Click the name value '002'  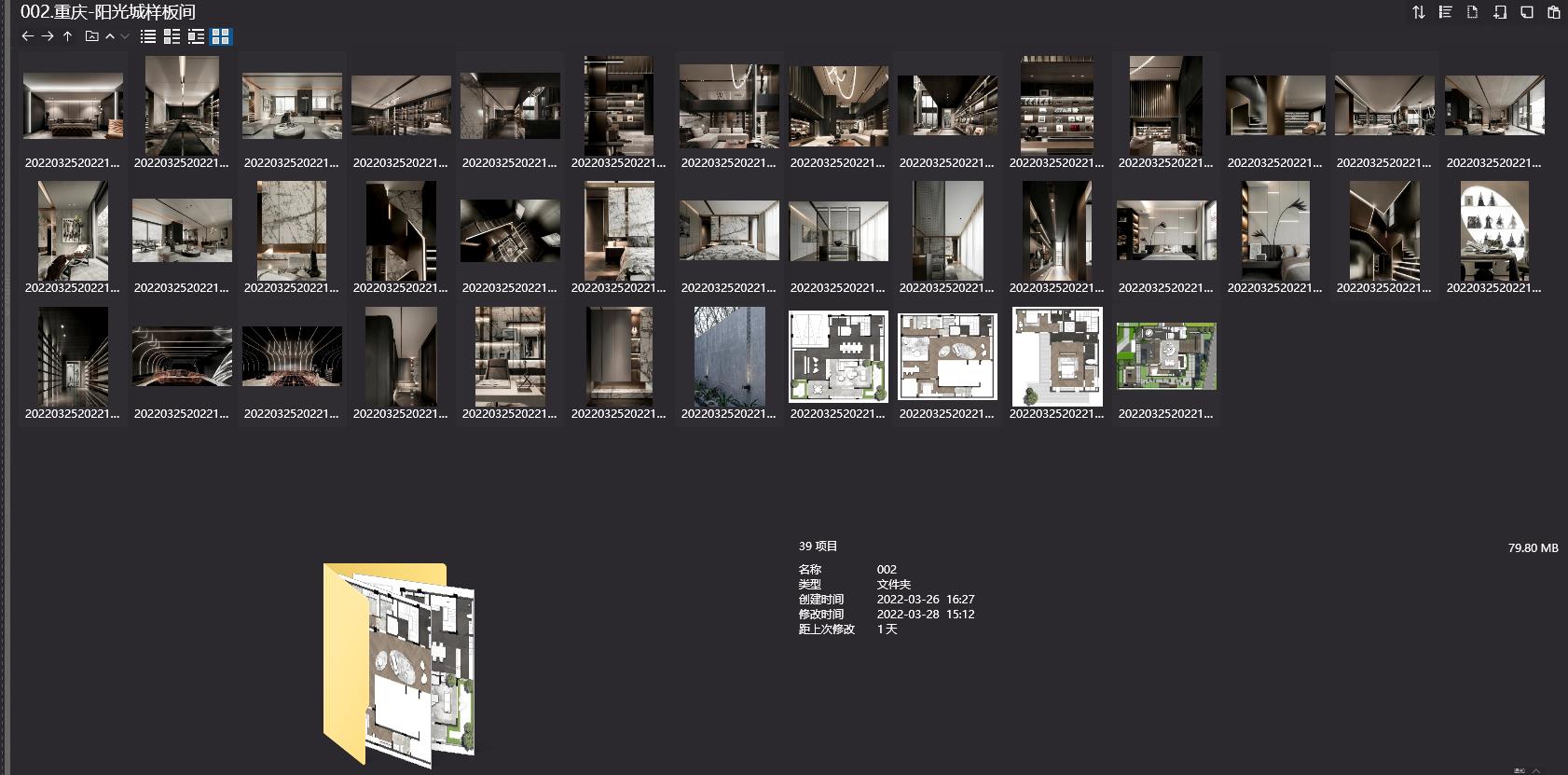pyautogui.click(x=887, y=569)
